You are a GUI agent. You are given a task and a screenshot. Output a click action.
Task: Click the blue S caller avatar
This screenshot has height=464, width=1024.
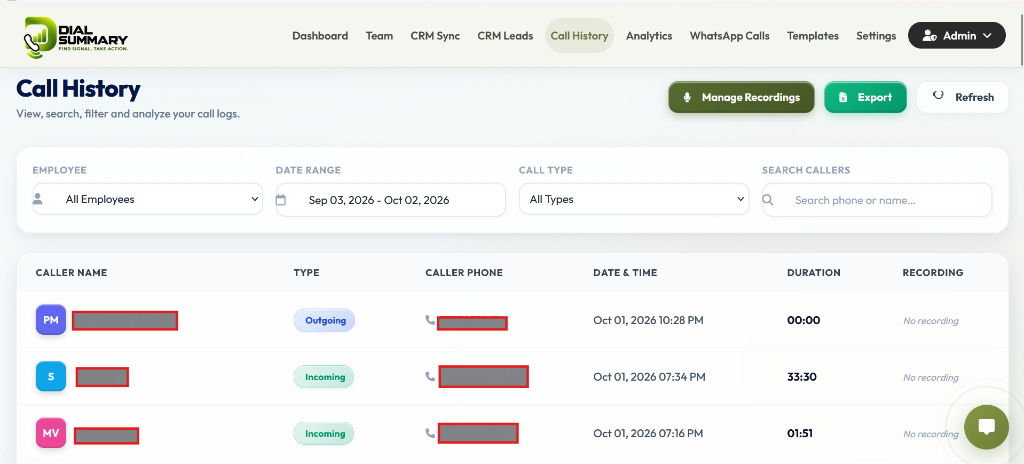pos(51,376)
